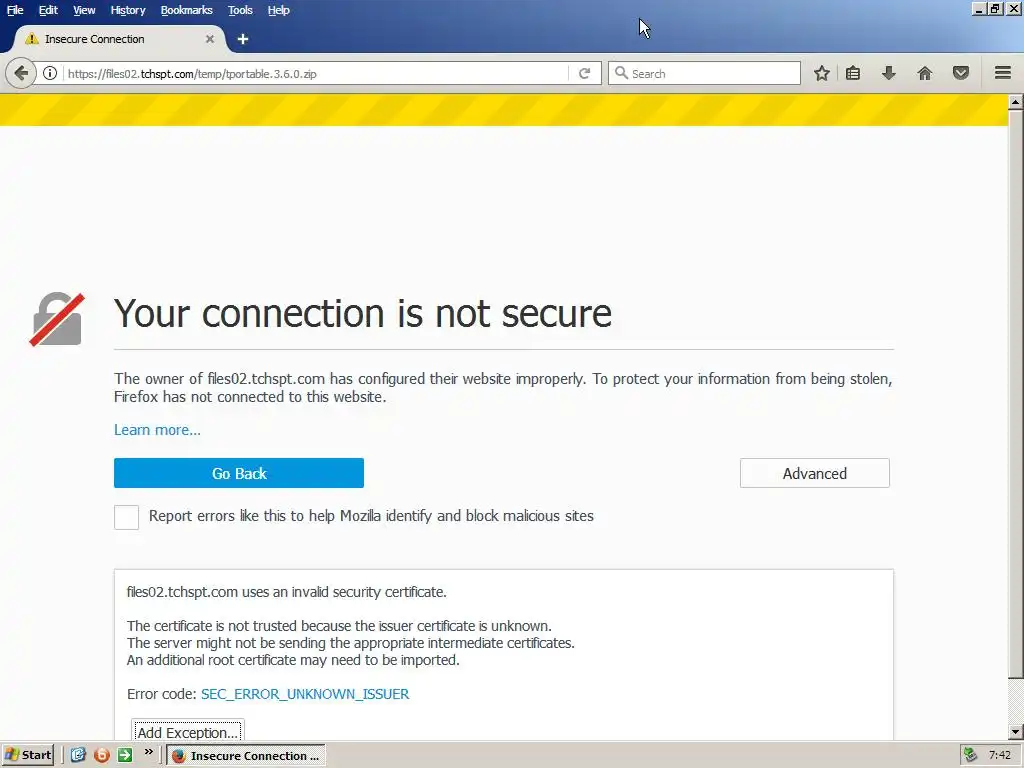Click the search magnifier icon
Screen dimensions: 1024x768
point(622,73)
